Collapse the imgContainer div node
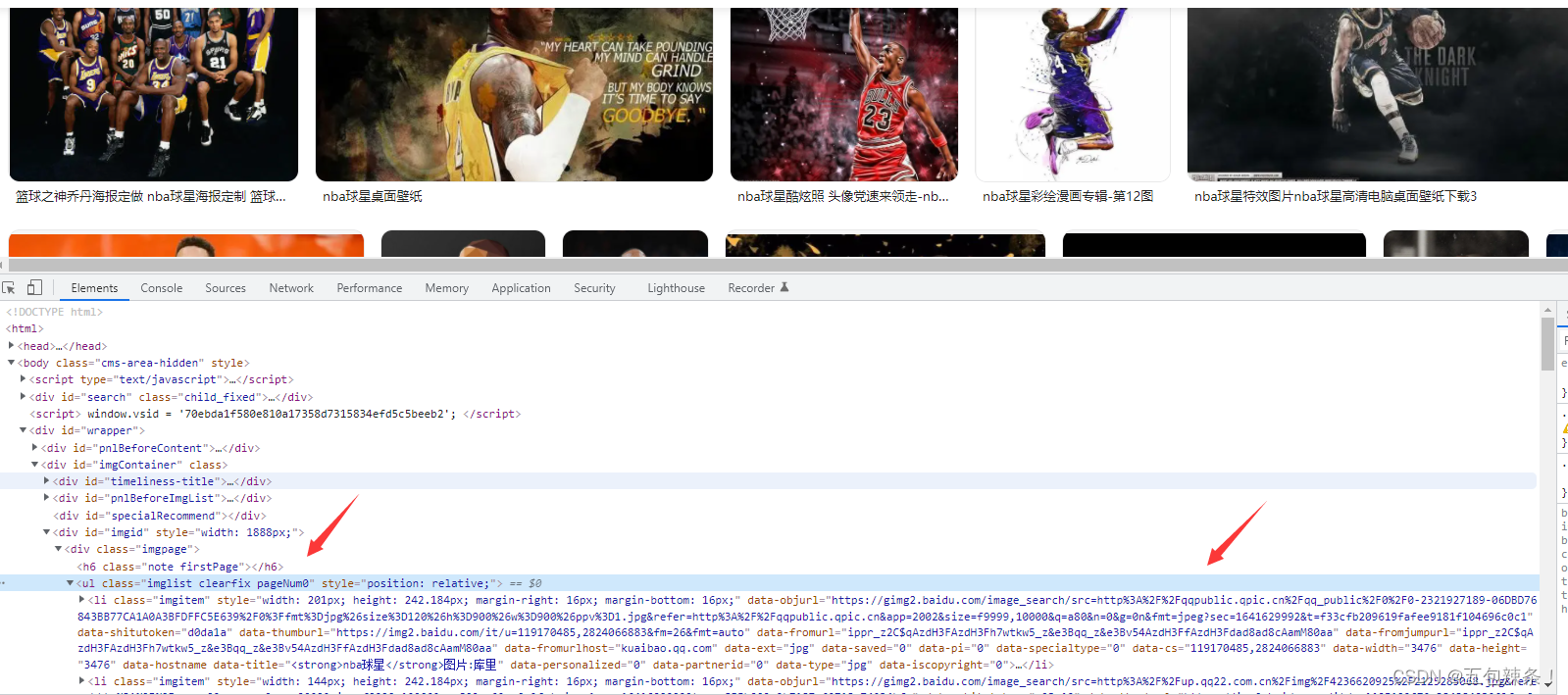Screen dimensions: 1568x695 point(34,465)
